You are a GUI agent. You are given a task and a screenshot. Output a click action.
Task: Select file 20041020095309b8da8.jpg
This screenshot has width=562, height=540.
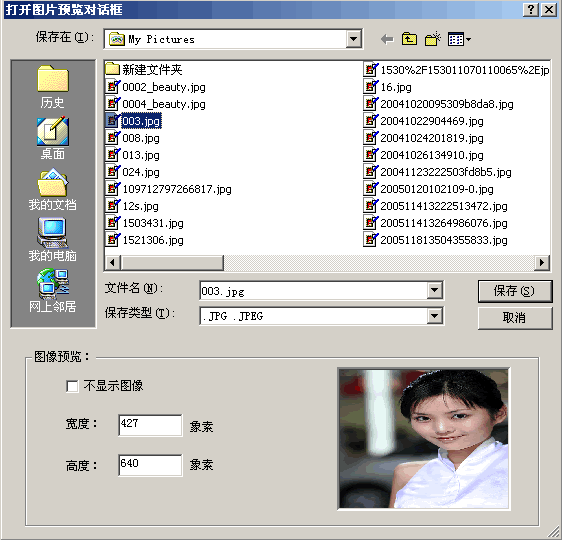tap(447, 104)
